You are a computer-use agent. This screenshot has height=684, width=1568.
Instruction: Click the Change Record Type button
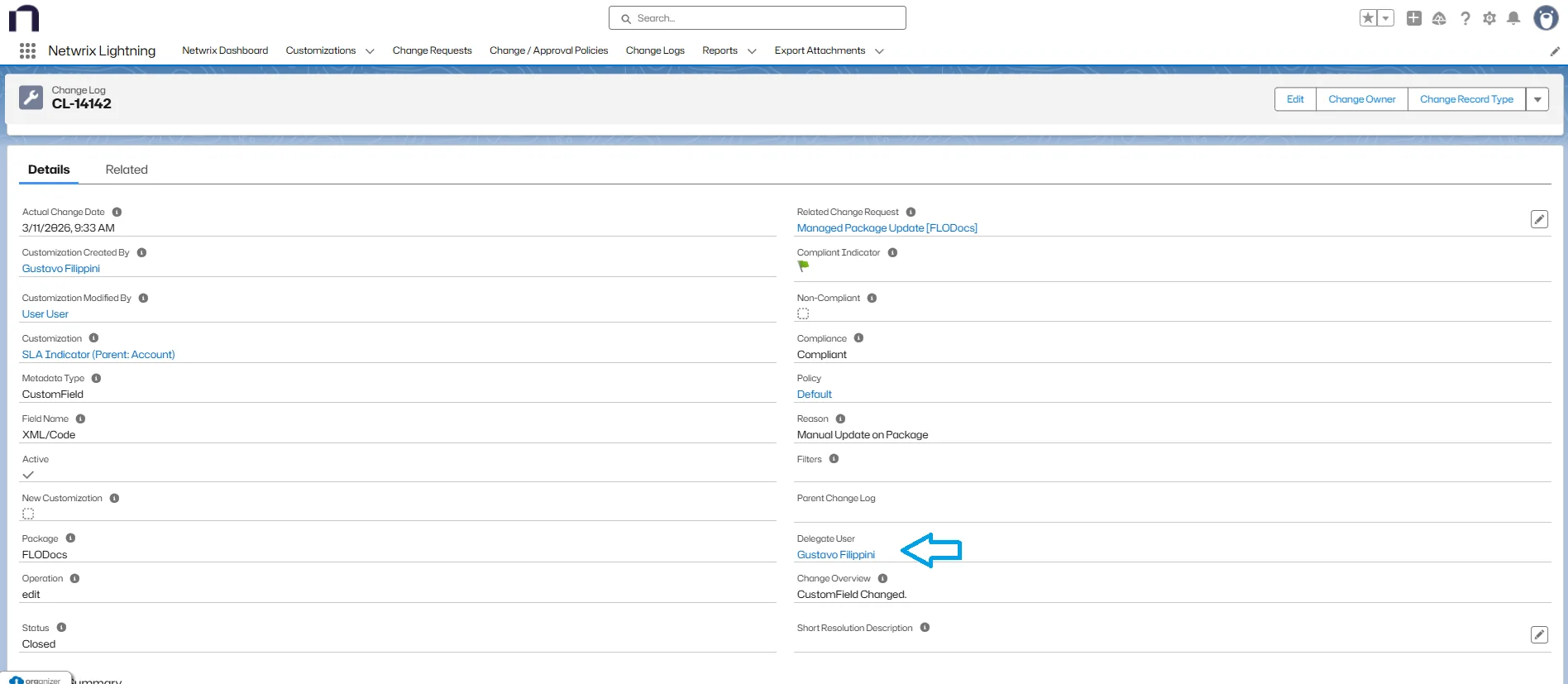pos(1466,99)
